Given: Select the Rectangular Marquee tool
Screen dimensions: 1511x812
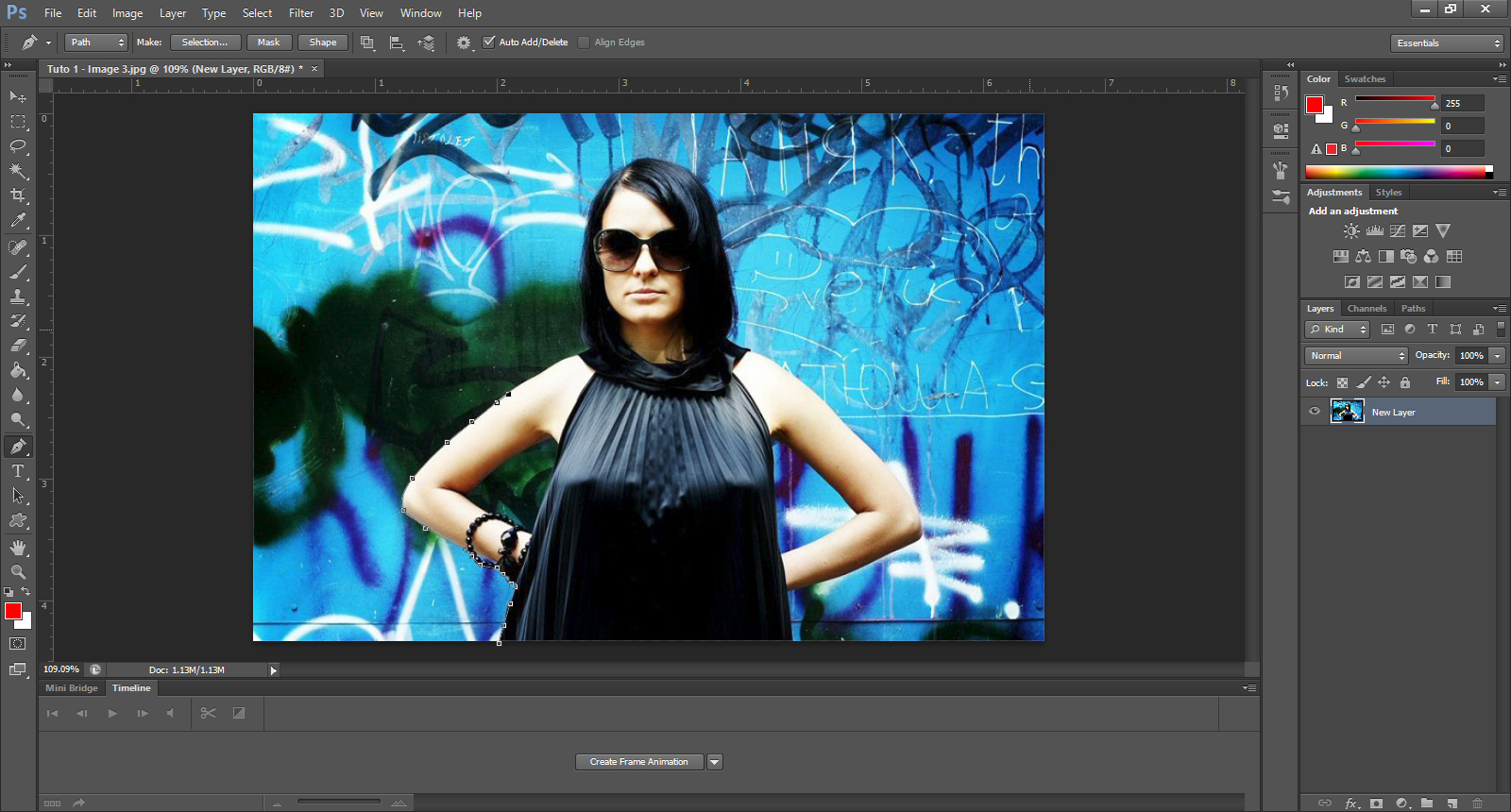Looking at the screenshot, I should coord(18,122).
